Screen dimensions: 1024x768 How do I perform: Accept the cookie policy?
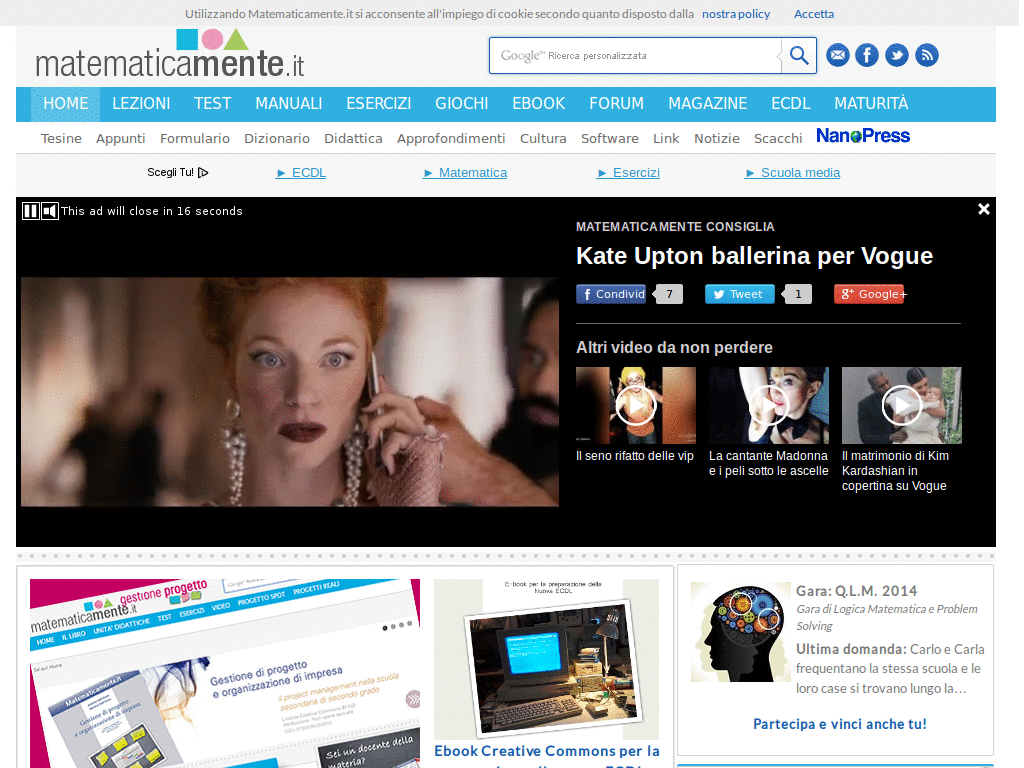(x=814, y=14)
